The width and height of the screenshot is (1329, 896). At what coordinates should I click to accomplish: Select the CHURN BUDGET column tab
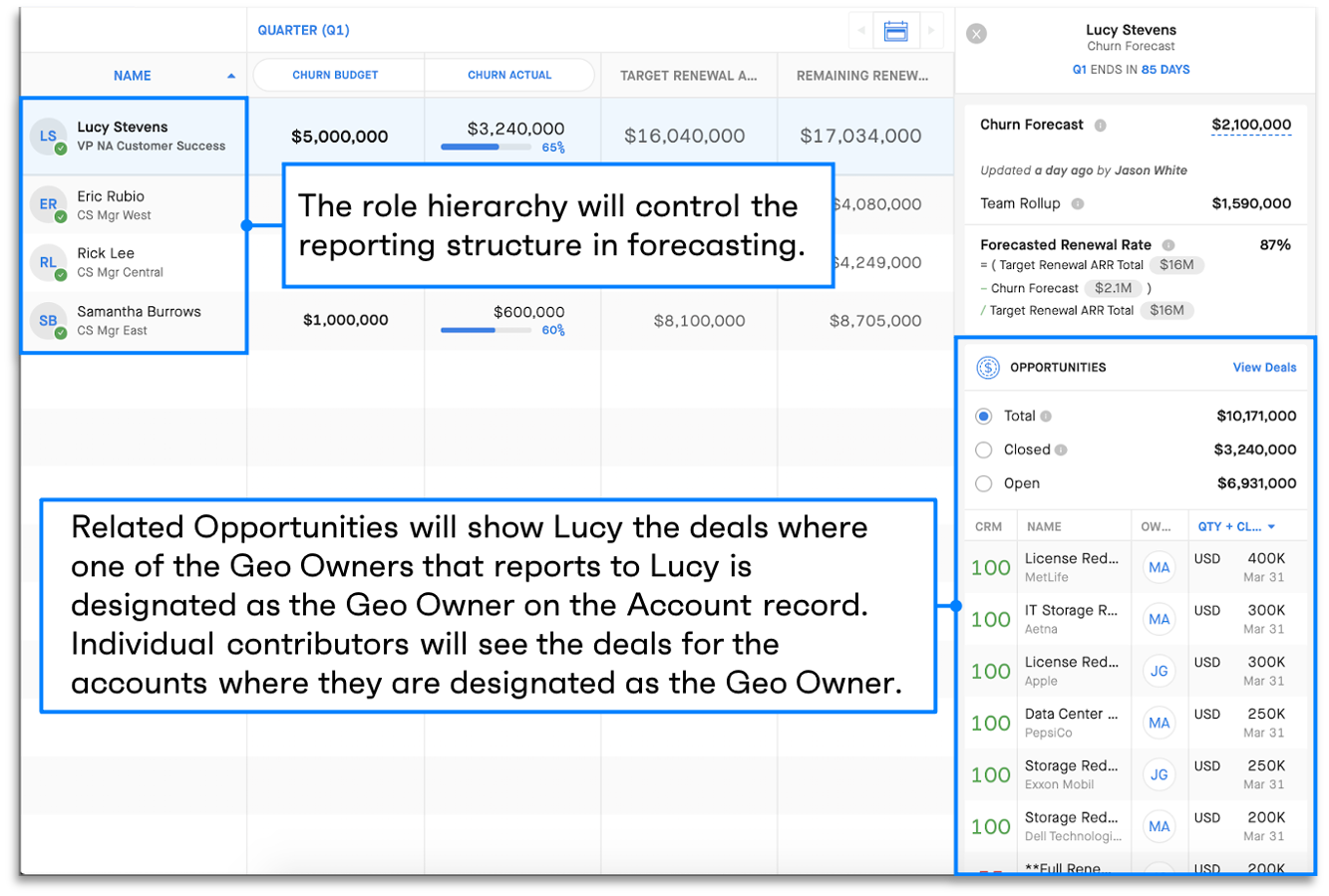pos(336,75)
